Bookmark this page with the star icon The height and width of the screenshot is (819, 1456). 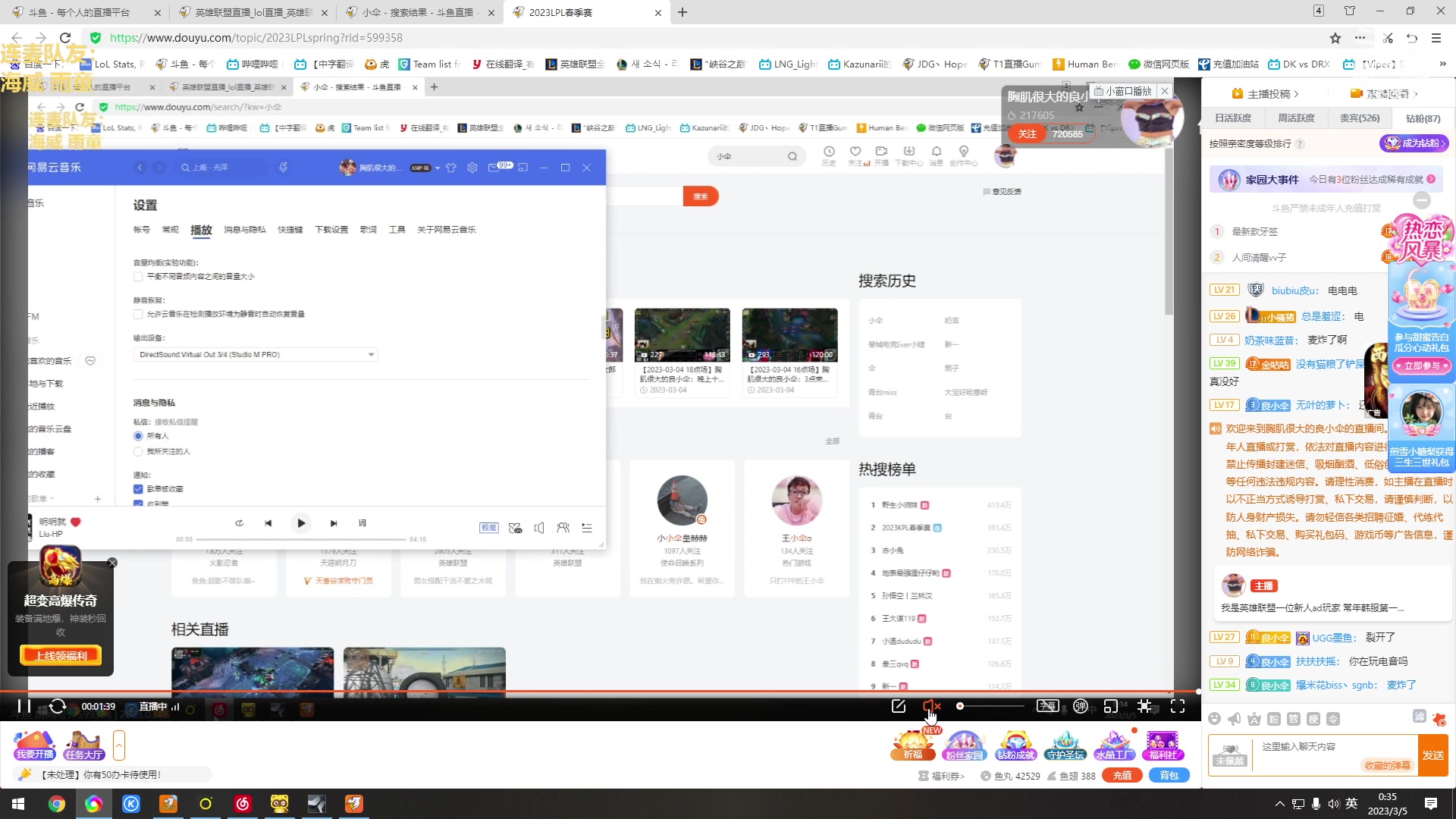click(1335, 38)
